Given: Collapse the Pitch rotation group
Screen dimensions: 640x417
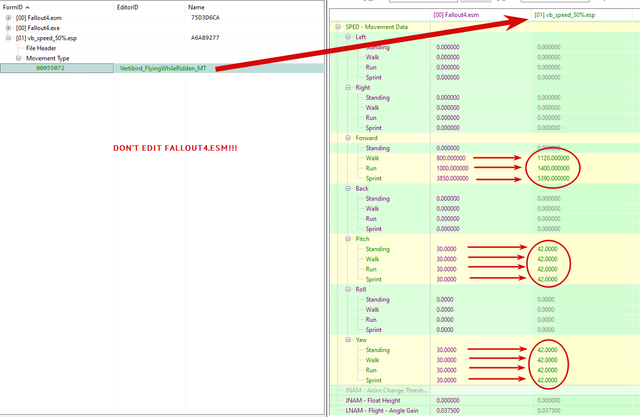Looking at the screenshot, I should [348, 239].
